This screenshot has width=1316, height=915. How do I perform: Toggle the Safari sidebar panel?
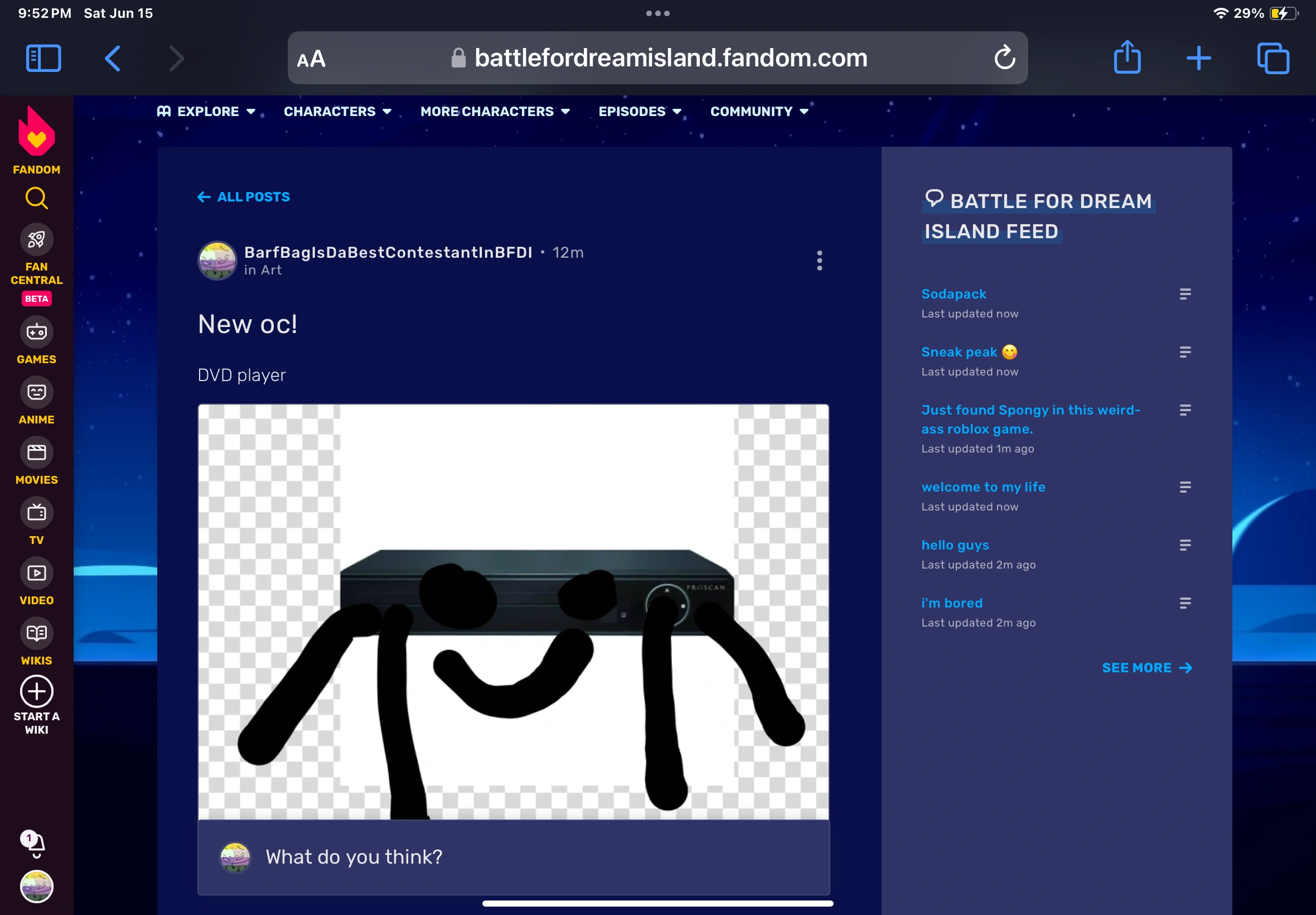pyautogui.click(x=43, y=58)
